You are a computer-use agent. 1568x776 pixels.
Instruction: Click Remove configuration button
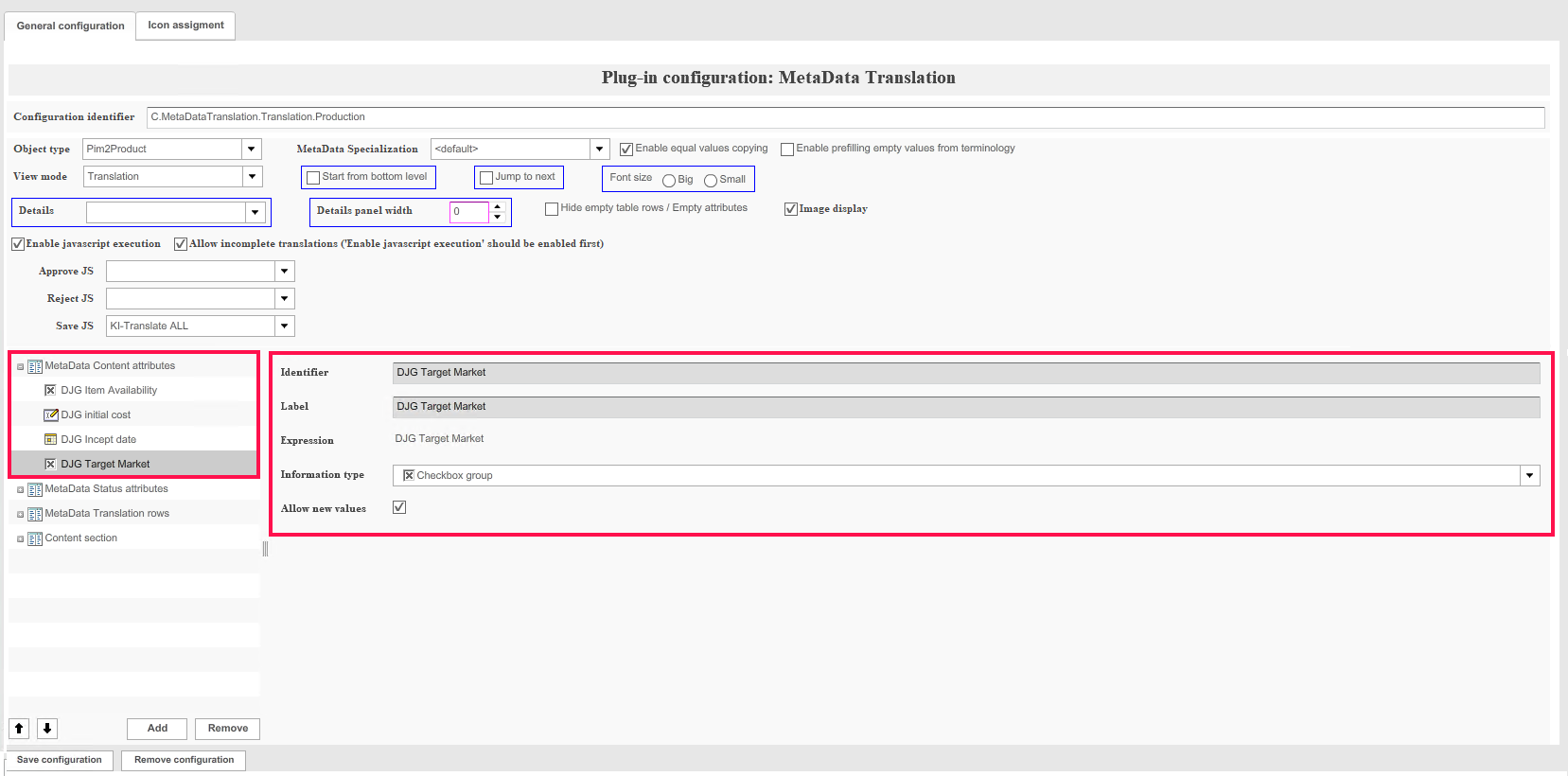coord(184,760)
